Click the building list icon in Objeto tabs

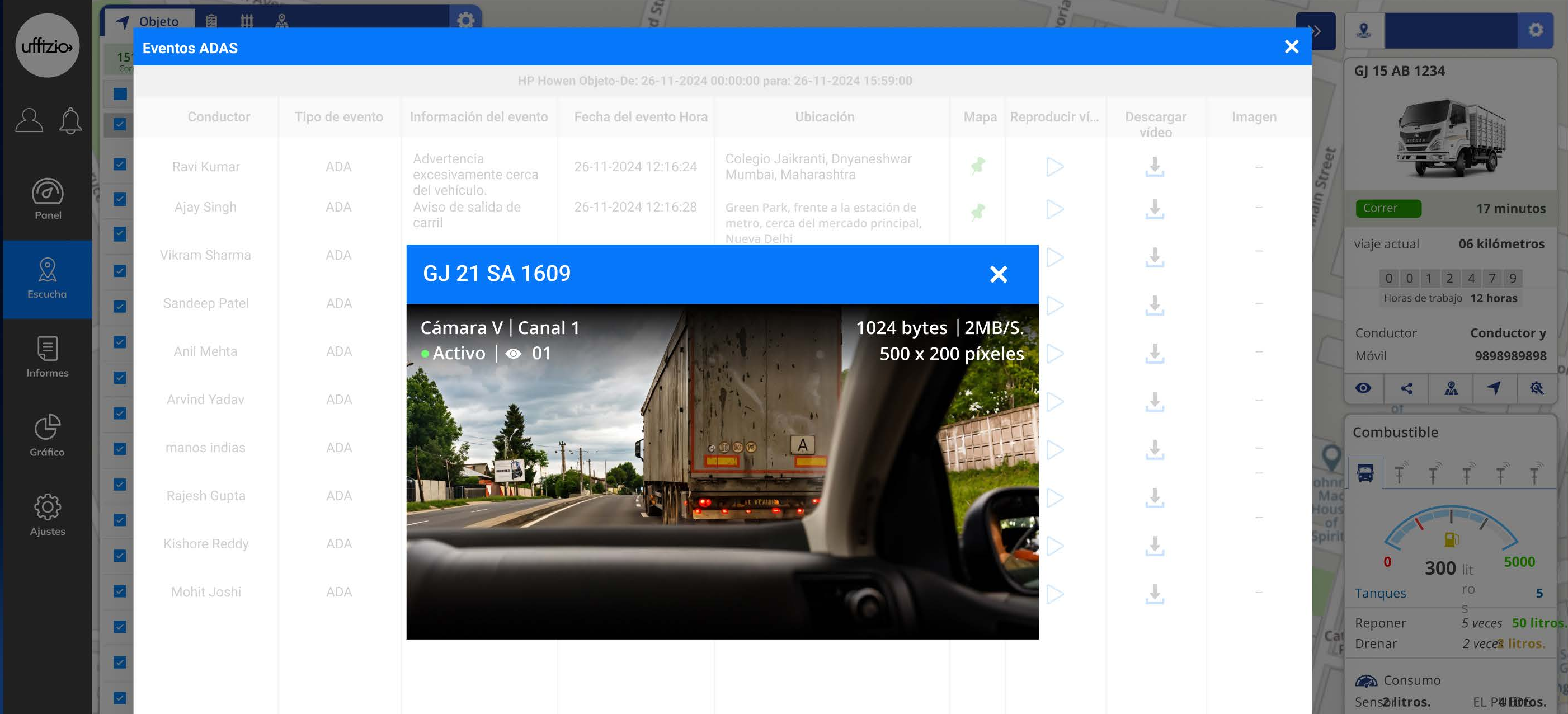coord(211,21)
